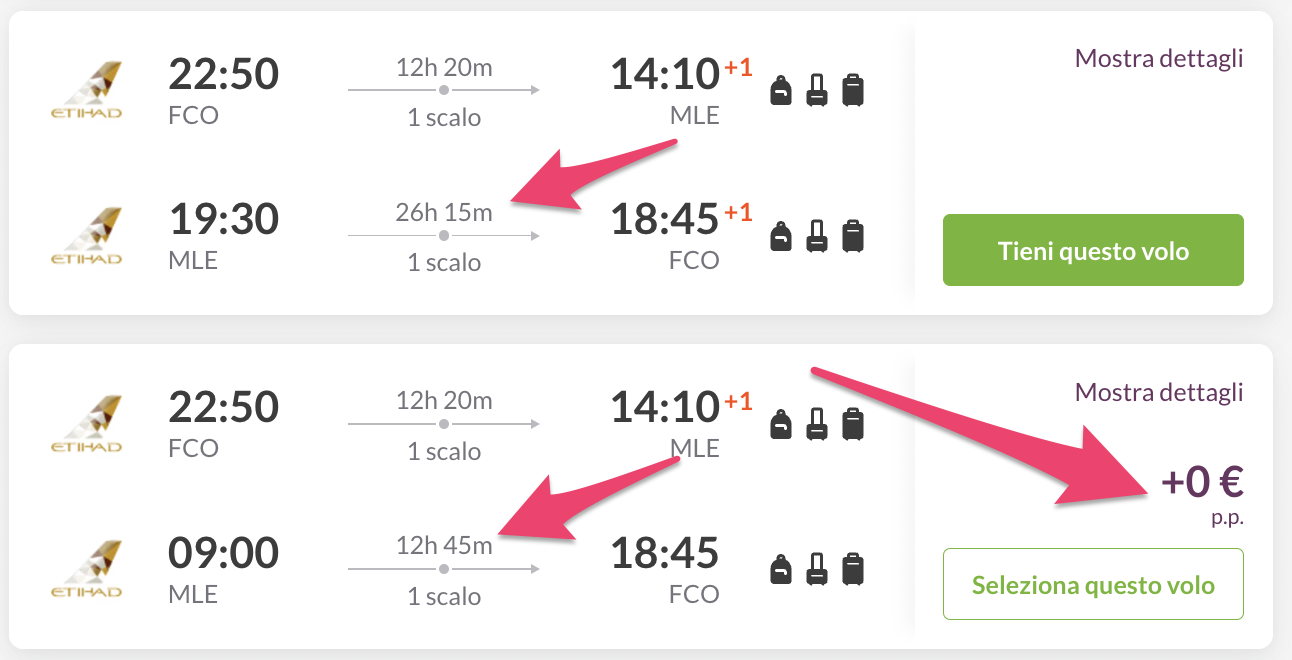Click the trolley bag icon next to 18:45 +1

point(817,236)
